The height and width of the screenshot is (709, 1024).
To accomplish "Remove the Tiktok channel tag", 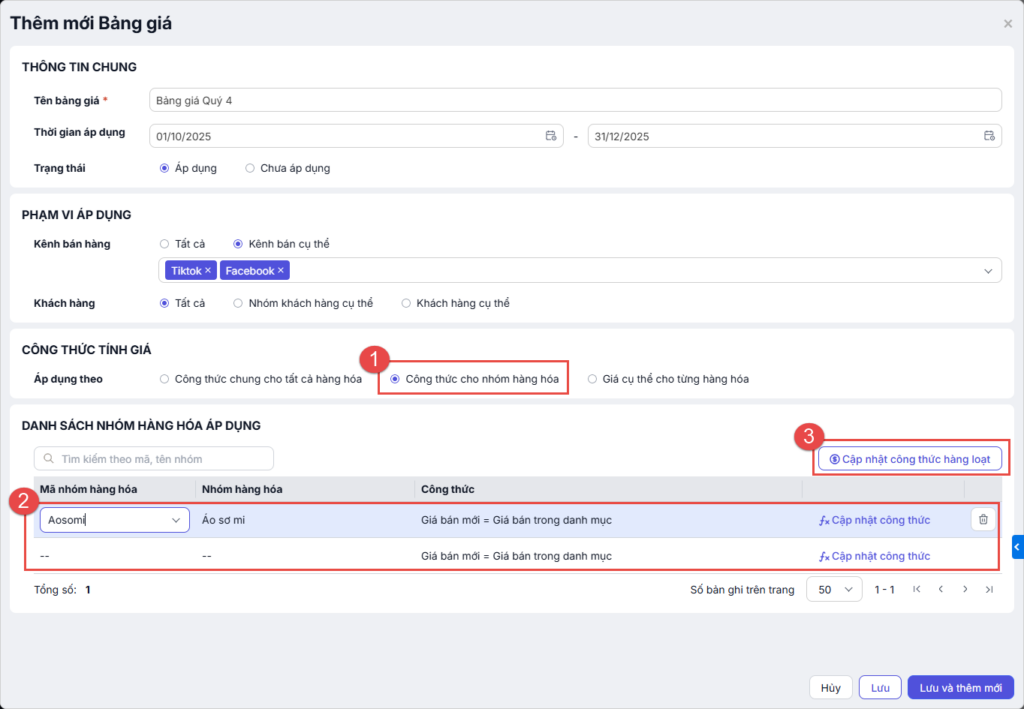I will point(208,271).
